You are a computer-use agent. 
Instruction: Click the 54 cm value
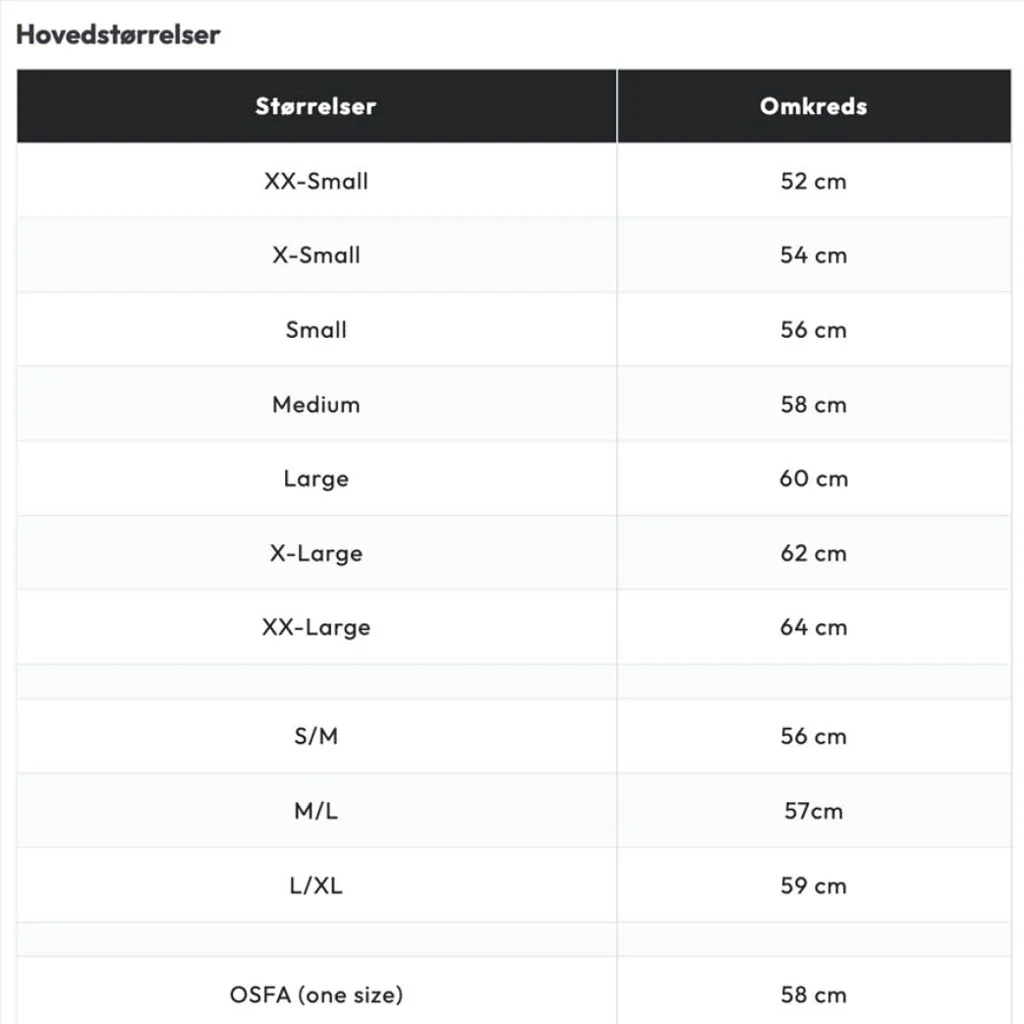(814, 255)
